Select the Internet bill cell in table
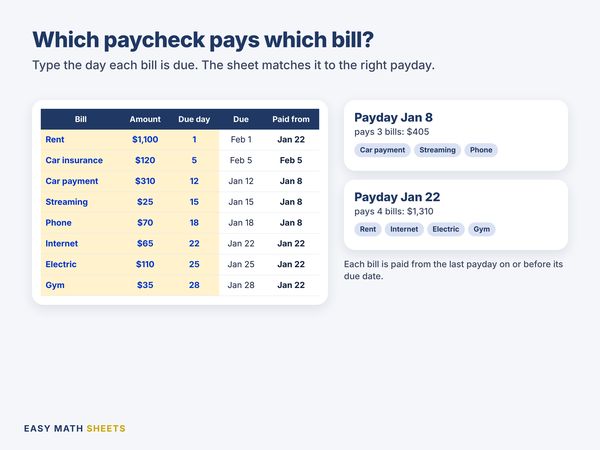600x450 pixels. click(x=80, y=243)
